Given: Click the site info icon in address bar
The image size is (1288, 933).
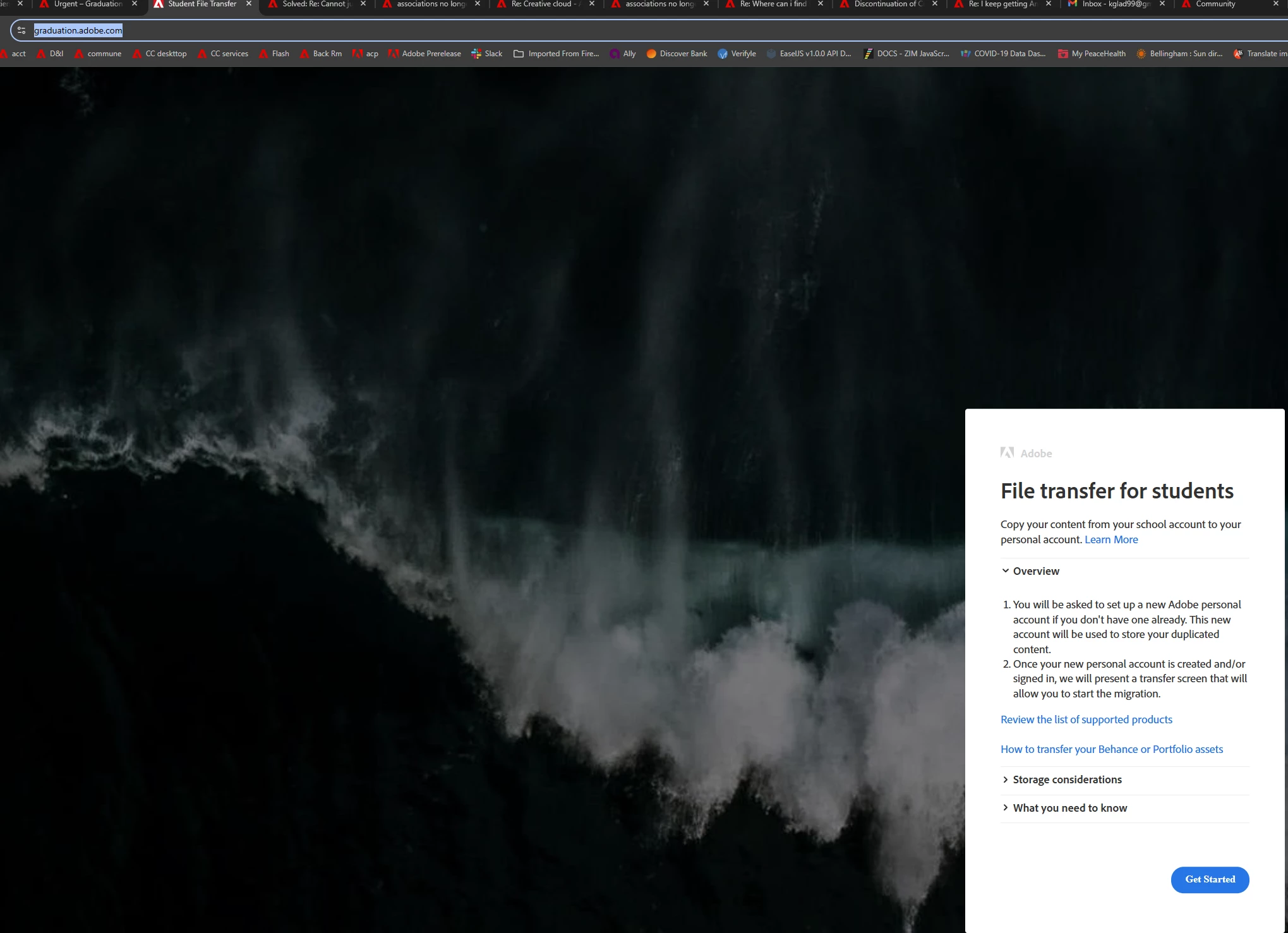Looking at the screenshot, I should [21, 30].
